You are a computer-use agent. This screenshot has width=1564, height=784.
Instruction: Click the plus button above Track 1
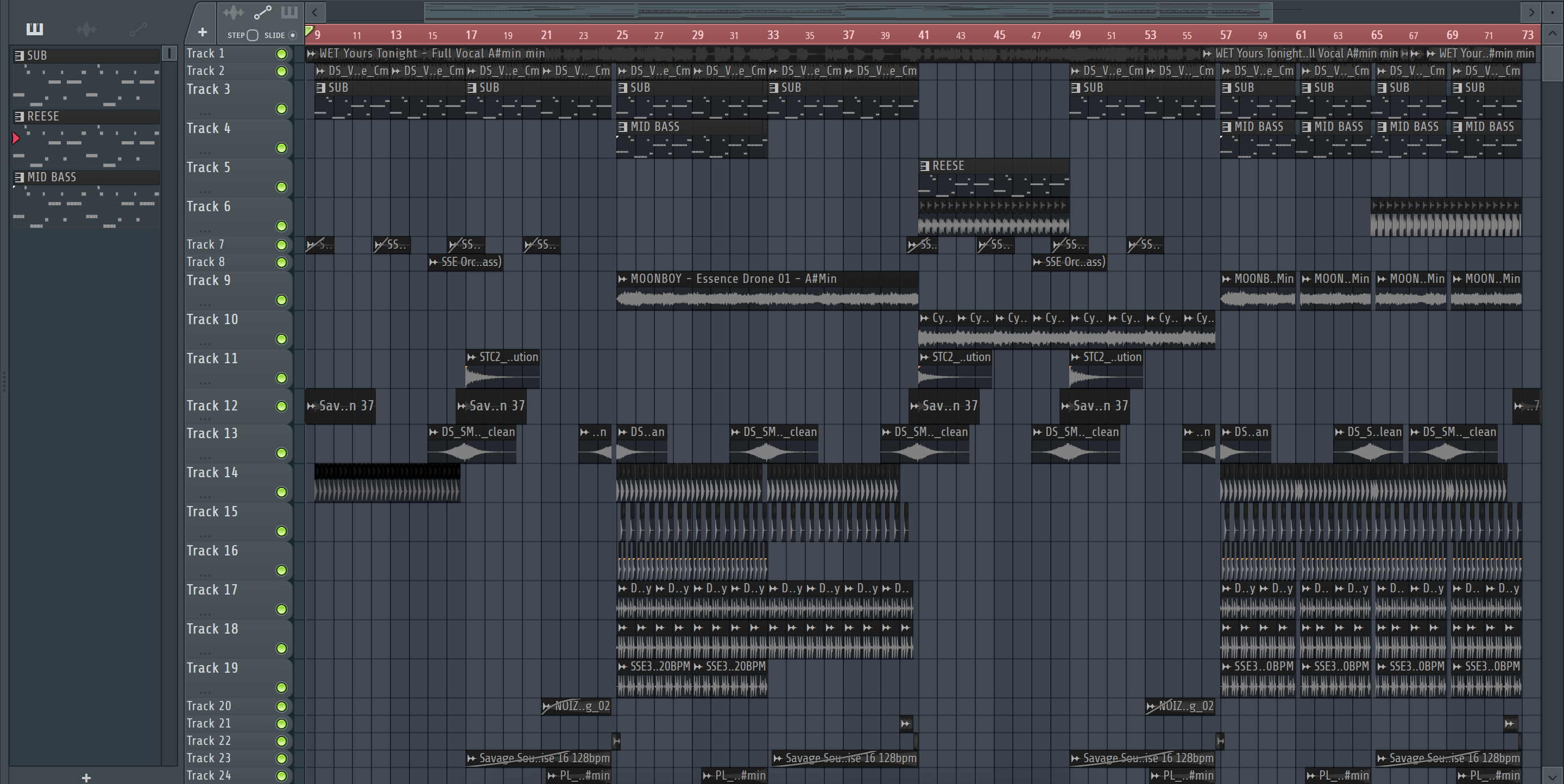click(x=202, y=31)
